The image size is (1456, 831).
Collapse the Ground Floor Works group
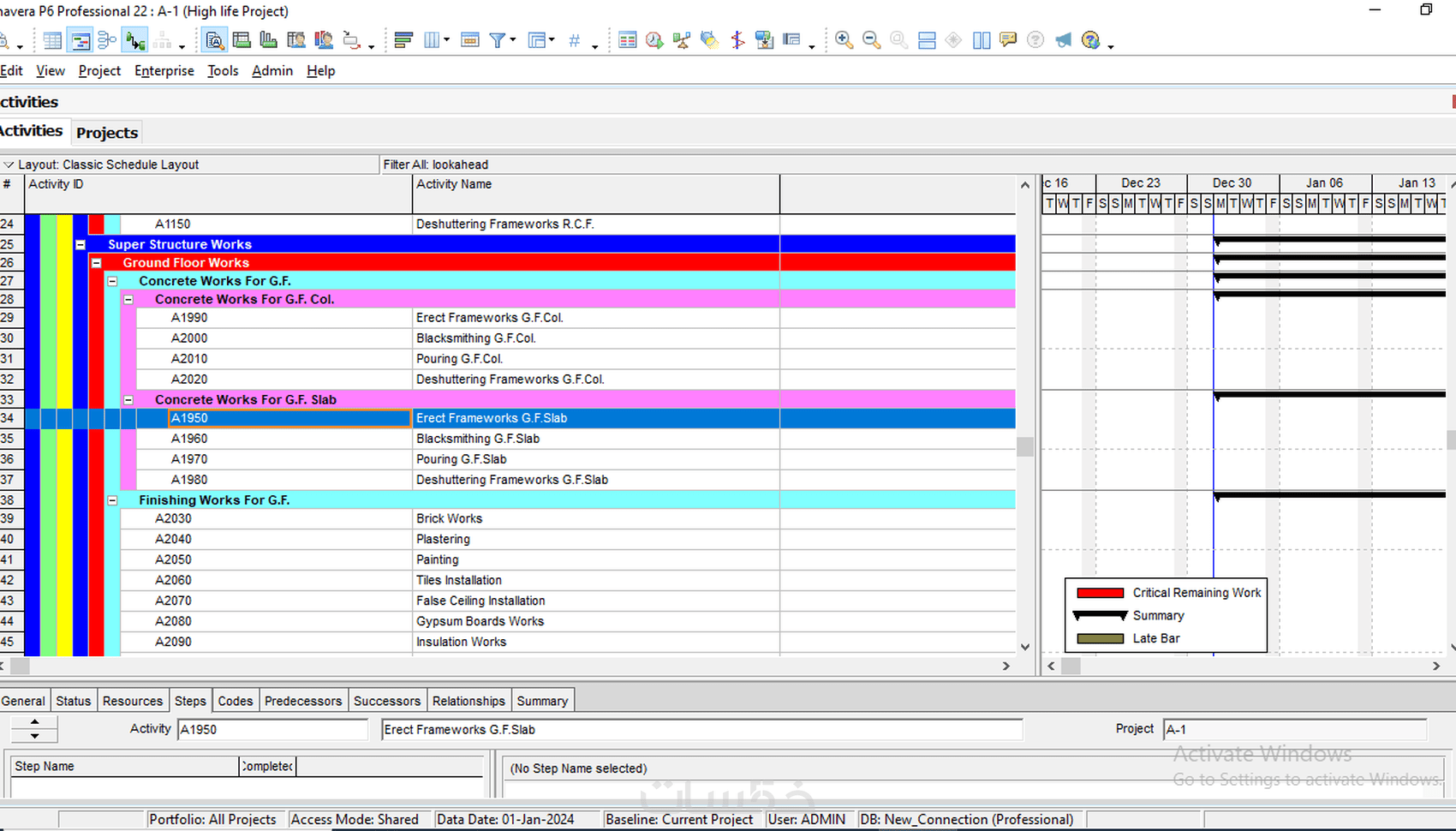(x=97, y=263)
